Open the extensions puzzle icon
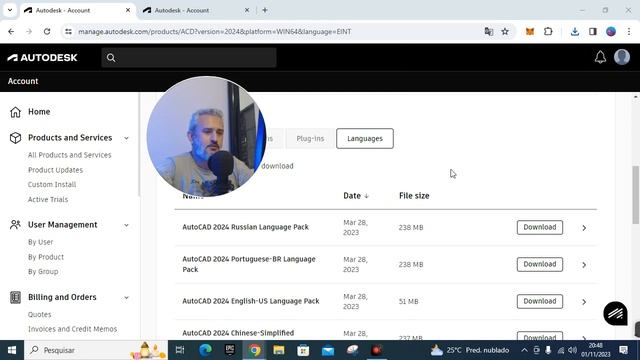Viewport: 640px width, 360px height. click(548, 31)
